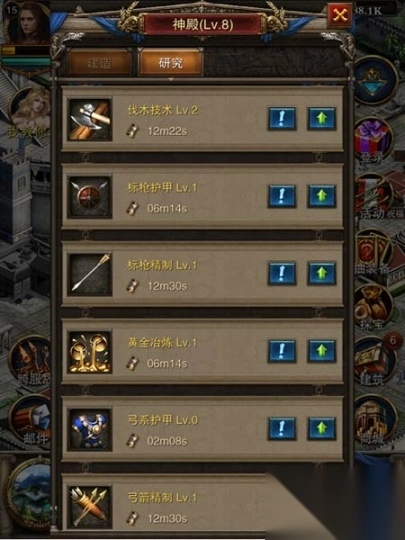Open info for 弓系护甲 Lv.0
Screen dimensions: 405x540
tap(282, 428)
